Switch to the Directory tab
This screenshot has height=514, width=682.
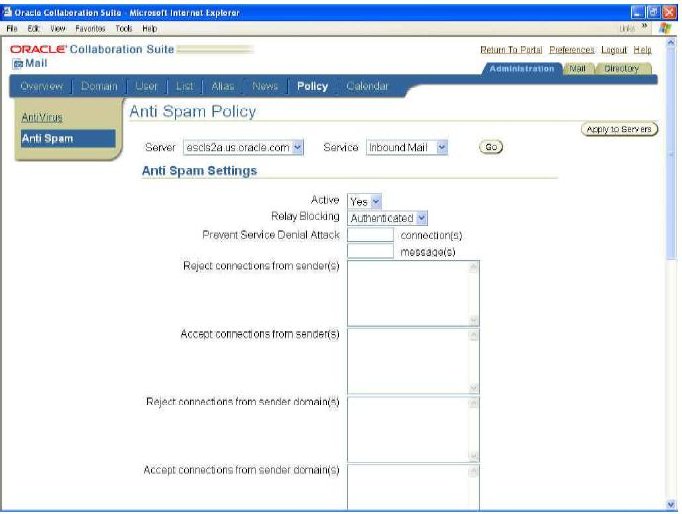point(622,69)
